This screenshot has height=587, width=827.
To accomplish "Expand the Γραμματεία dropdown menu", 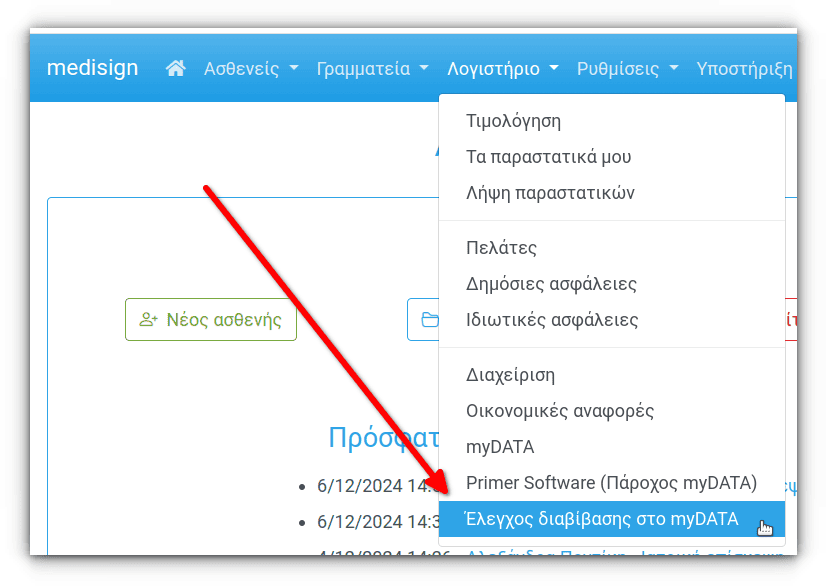I will point(372,69).
